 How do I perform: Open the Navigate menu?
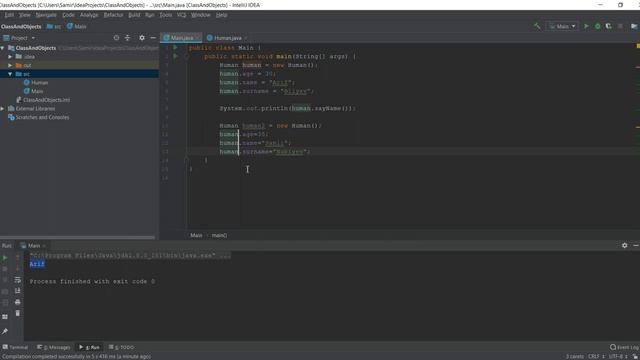[x=46, y=15]
